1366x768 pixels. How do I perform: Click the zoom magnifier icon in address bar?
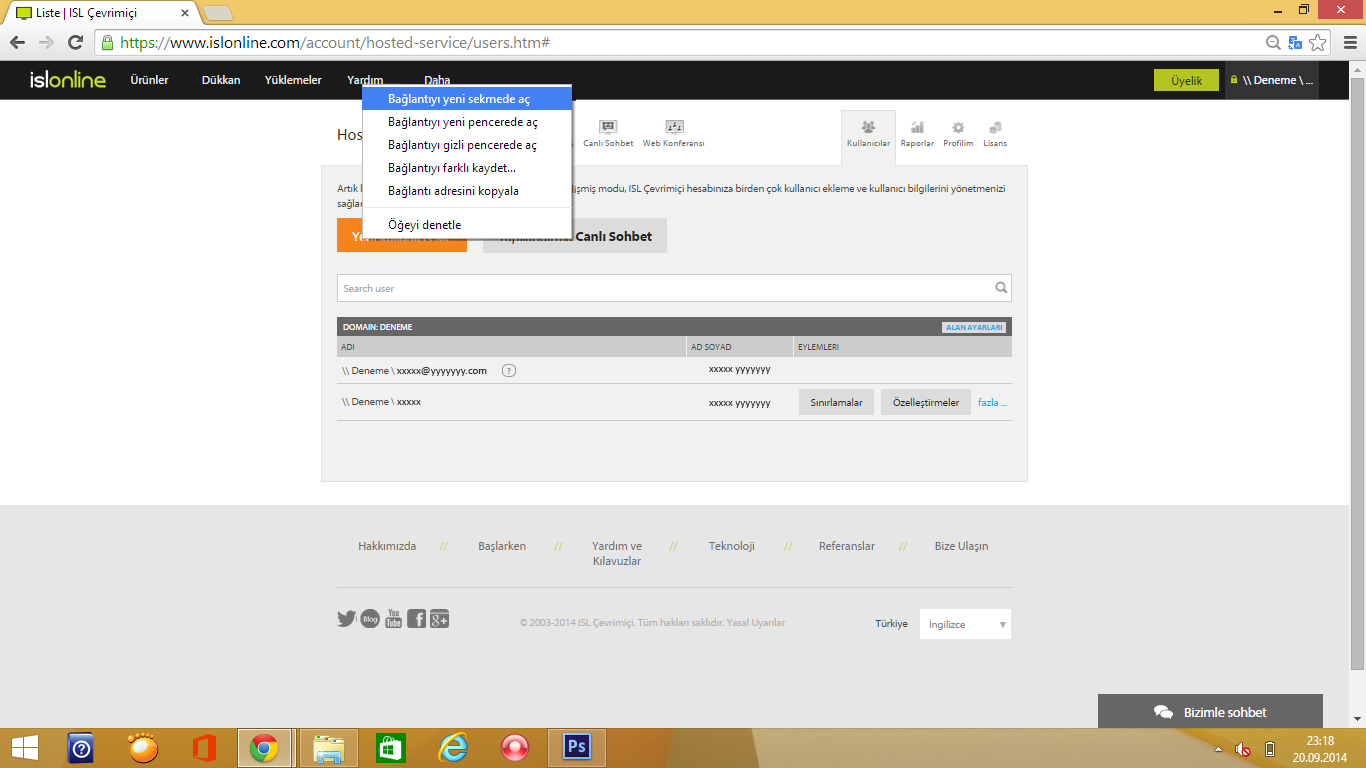(x=1273, y=43)
